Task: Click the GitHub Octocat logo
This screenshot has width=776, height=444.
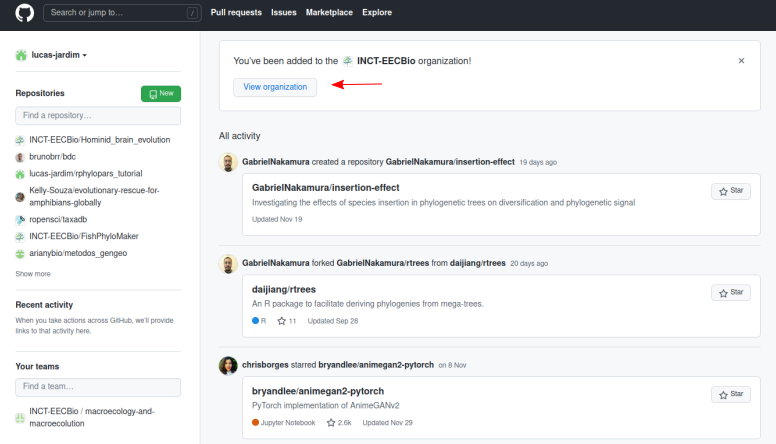Action: (x=22, y=13)
